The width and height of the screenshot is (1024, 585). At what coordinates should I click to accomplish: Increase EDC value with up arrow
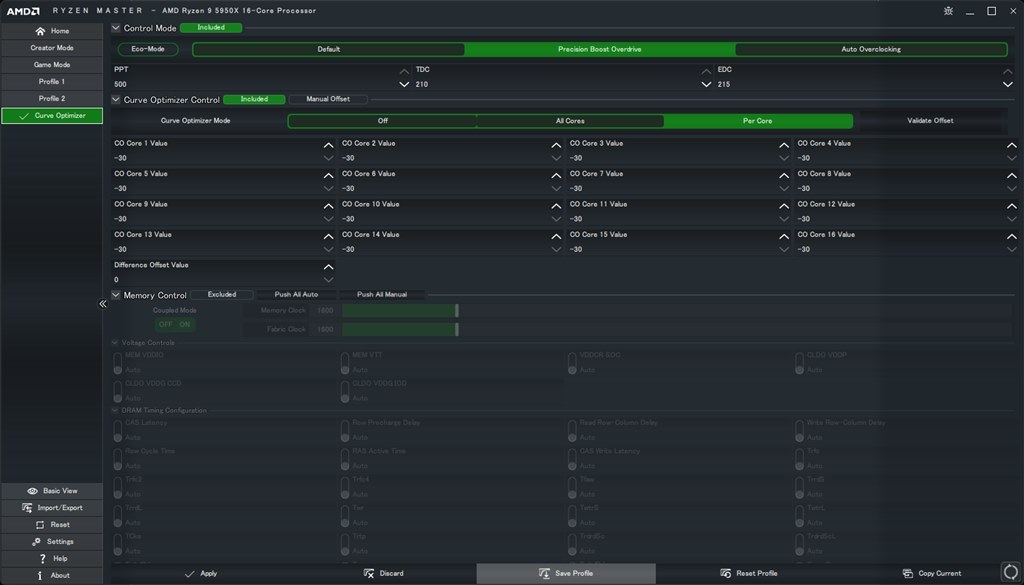(x=1008, y=71)
